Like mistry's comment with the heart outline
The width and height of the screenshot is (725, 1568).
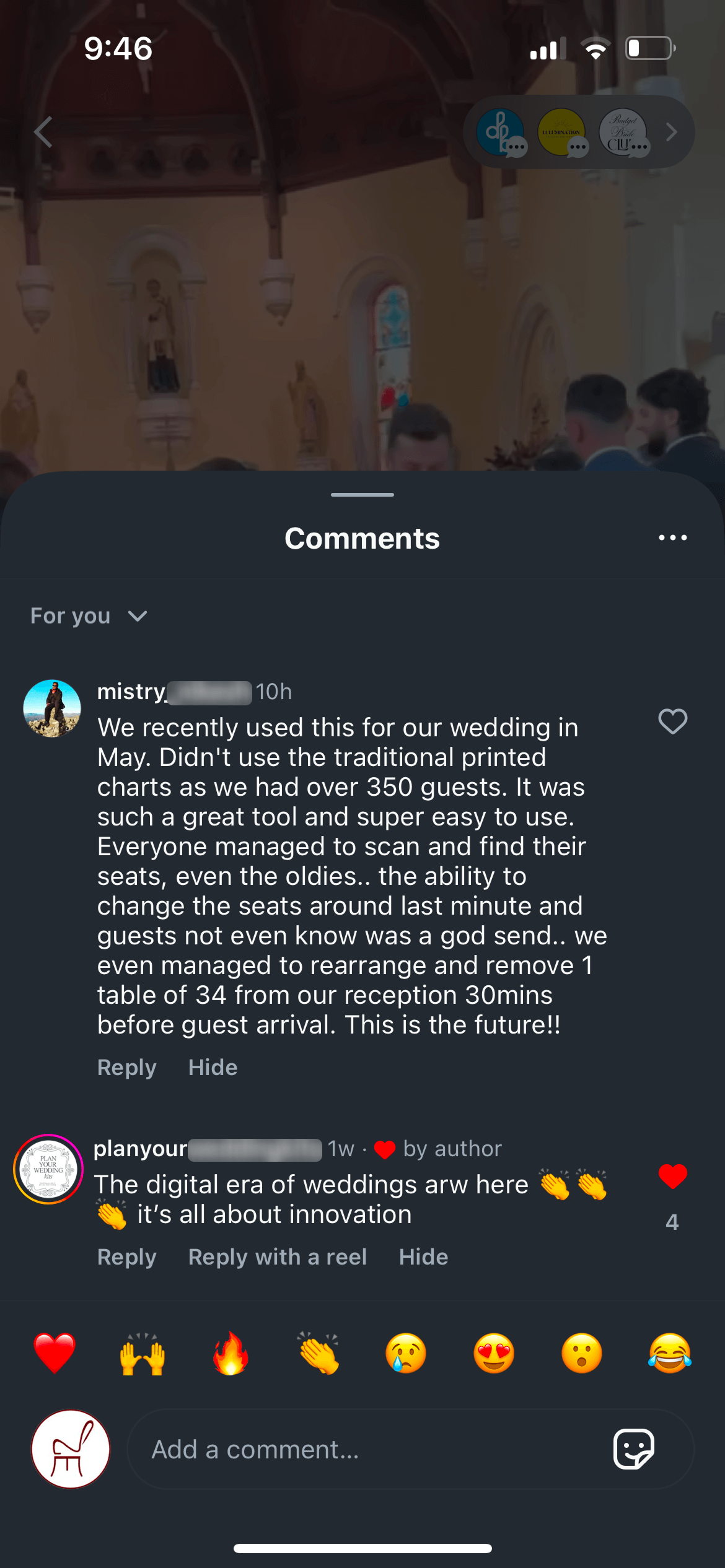[x=672, y=721]
